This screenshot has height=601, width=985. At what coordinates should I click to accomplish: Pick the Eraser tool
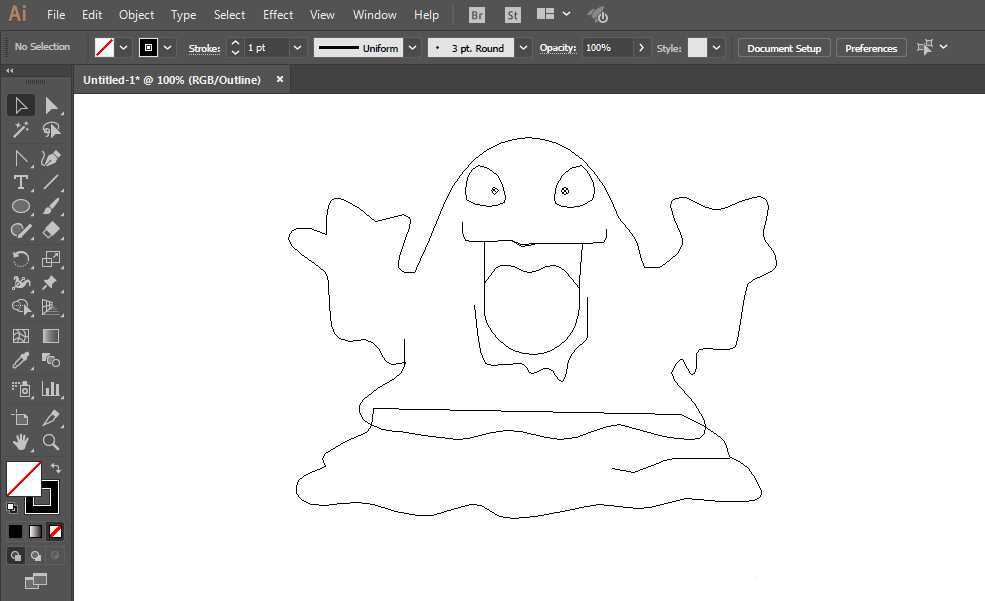click(52, 230)
